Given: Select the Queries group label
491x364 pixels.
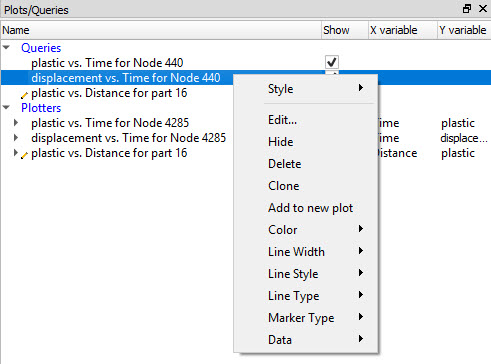Looking at the screenshot, I should click(41, 48).
